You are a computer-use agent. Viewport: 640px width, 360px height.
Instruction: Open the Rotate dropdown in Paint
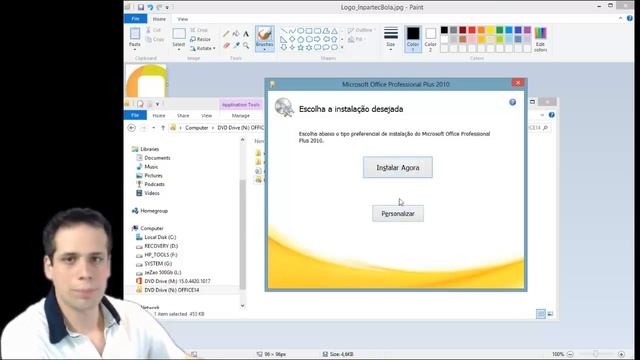click(x=202, y=48)
